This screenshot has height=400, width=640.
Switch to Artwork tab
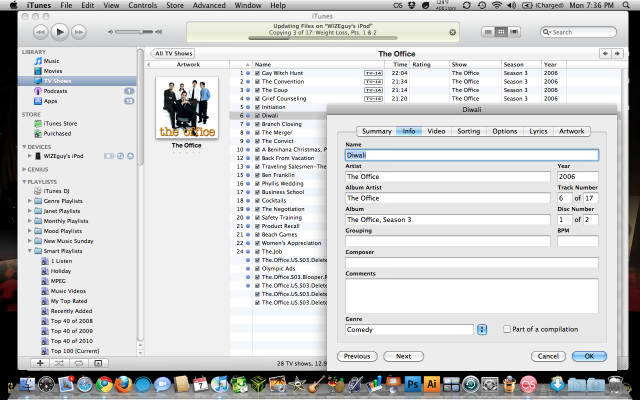(571, 131)
